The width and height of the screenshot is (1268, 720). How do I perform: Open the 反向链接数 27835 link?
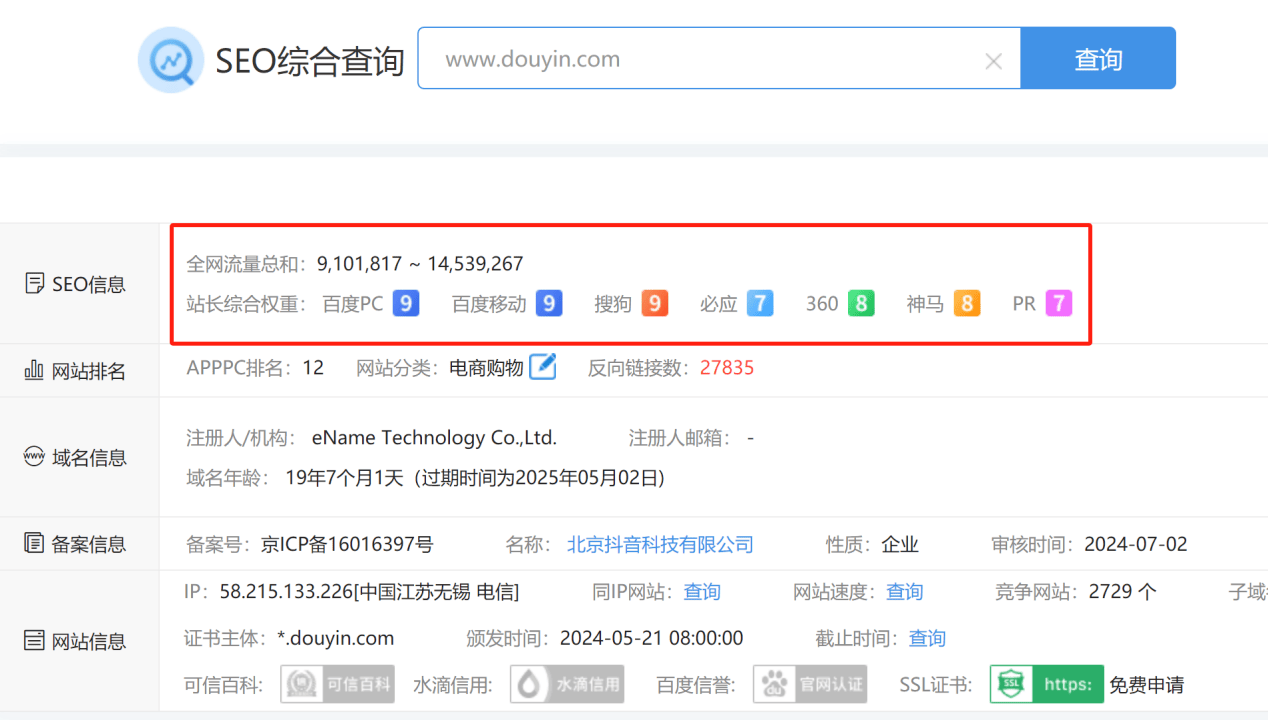[727, 368]
